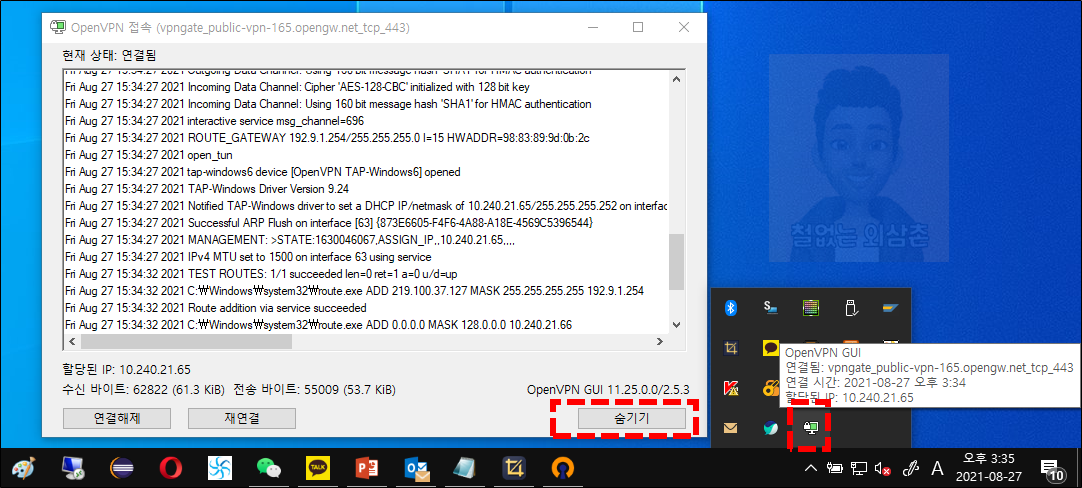Viewport: 1082px width, 488px height.
Task: Click the 할당된 IP: 10.240.21.65 text in the window
Action: [126, 369]
